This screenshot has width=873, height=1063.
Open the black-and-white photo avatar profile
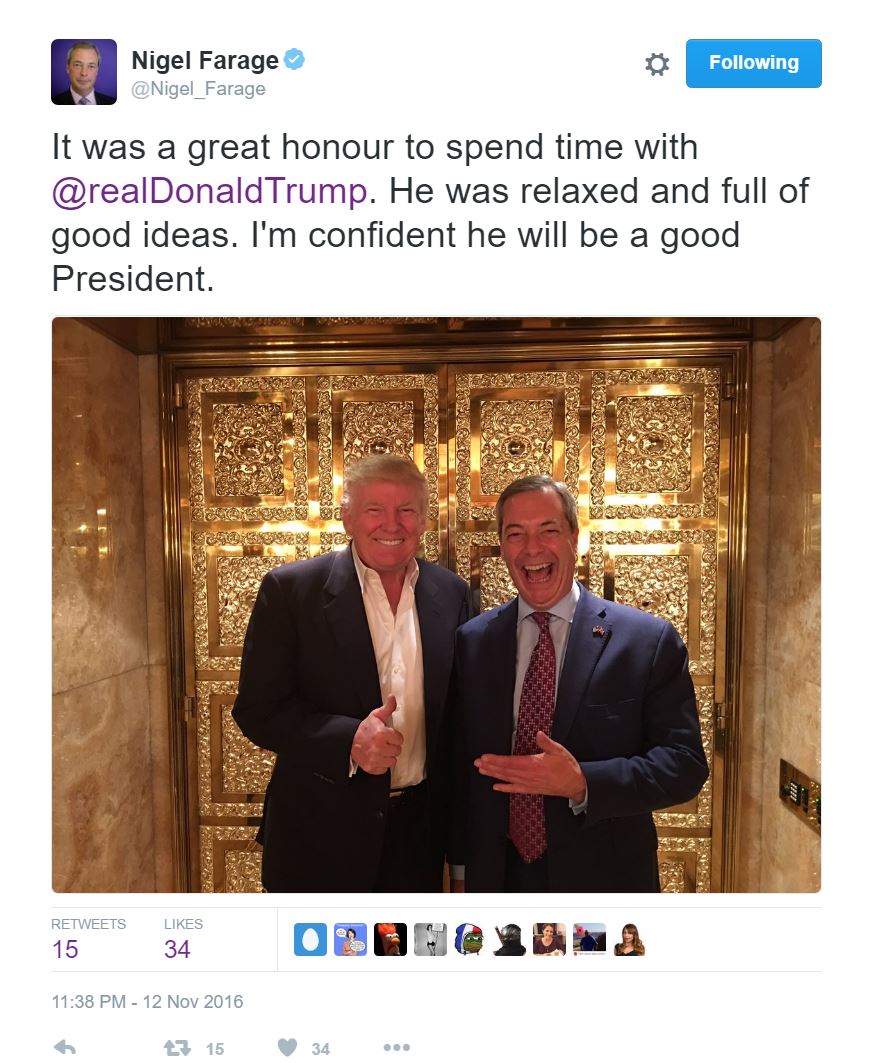click(x=430, y=939)
